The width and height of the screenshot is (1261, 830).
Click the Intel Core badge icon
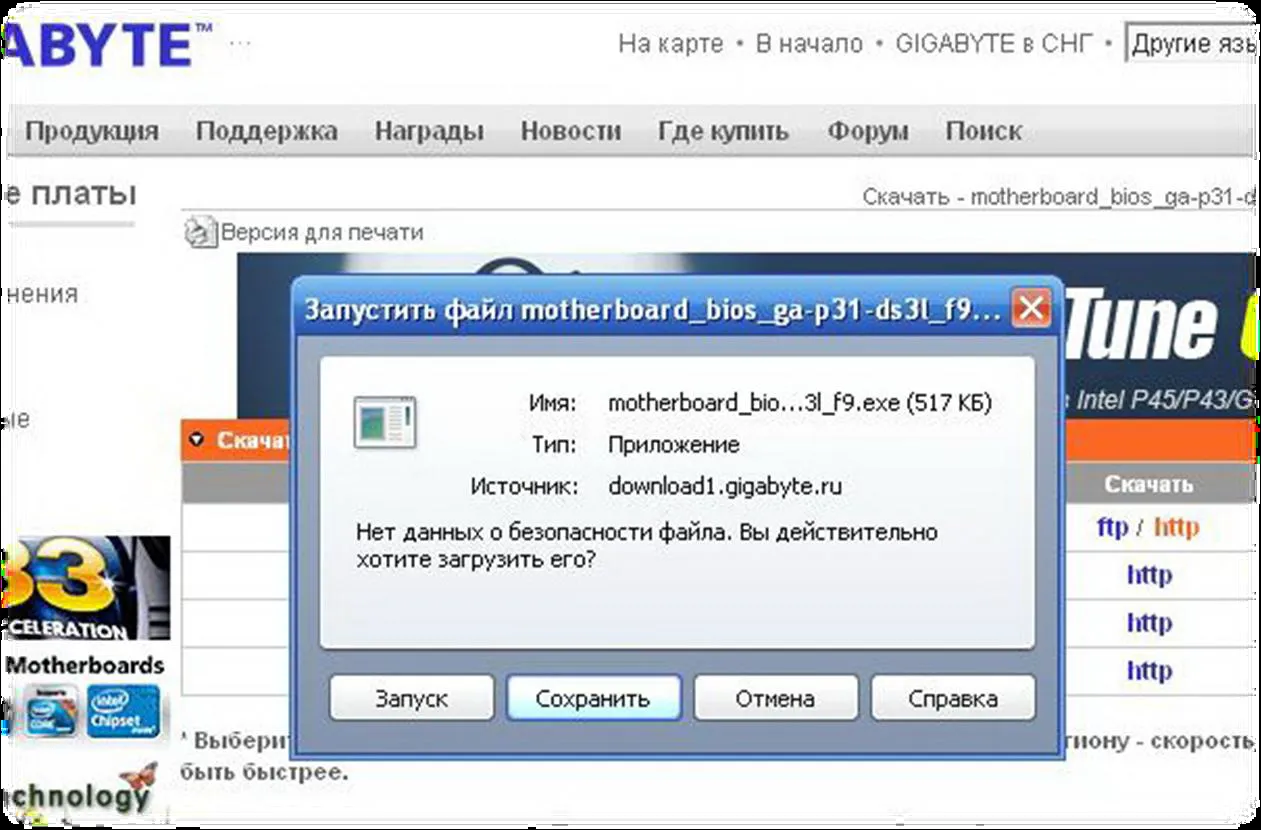pos(48,711)
